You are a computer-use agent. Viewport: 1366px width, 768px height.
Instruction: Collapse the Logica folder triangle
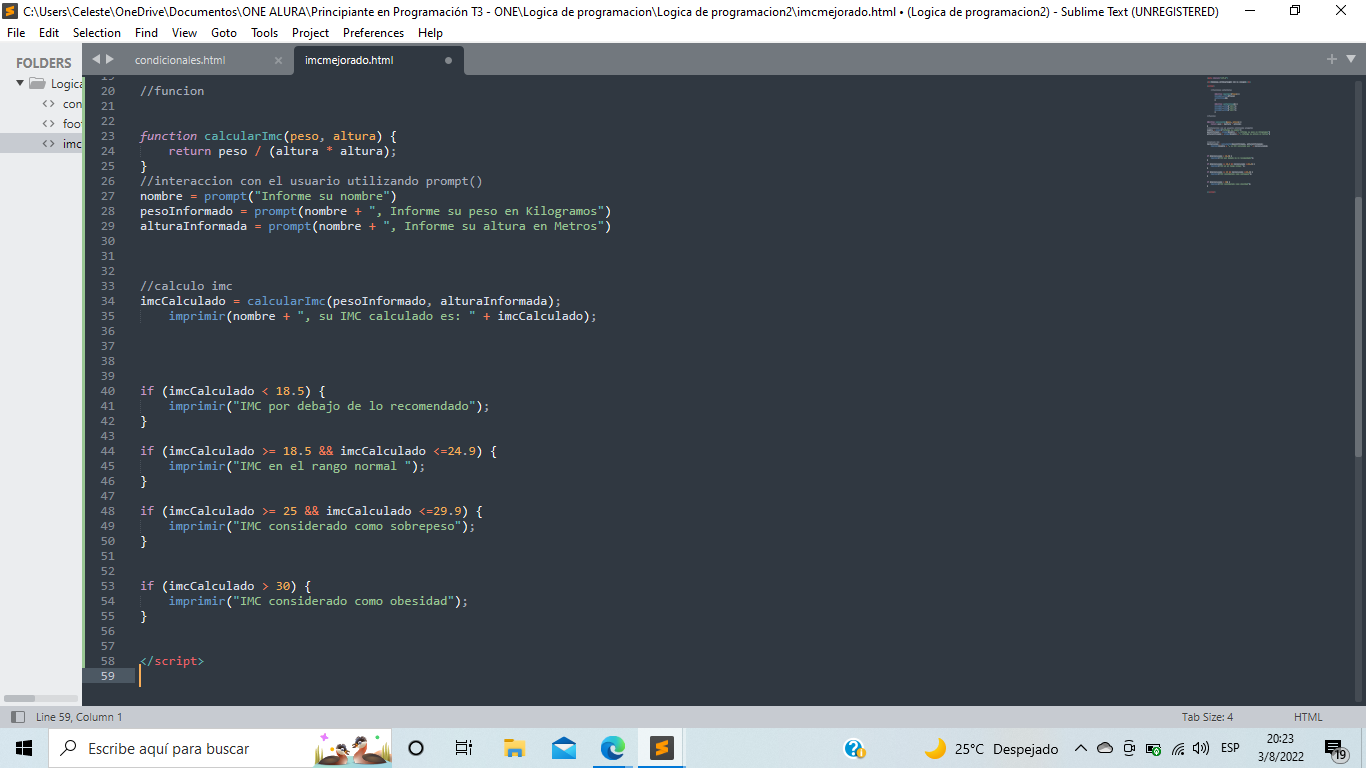coord(20,83)
